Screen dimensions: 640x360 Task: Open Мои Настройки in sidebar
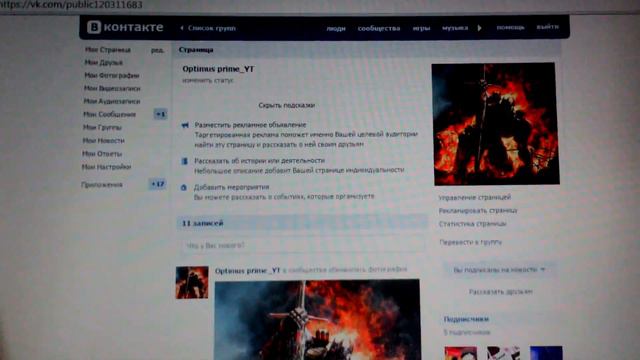click(x=107, y=167)
